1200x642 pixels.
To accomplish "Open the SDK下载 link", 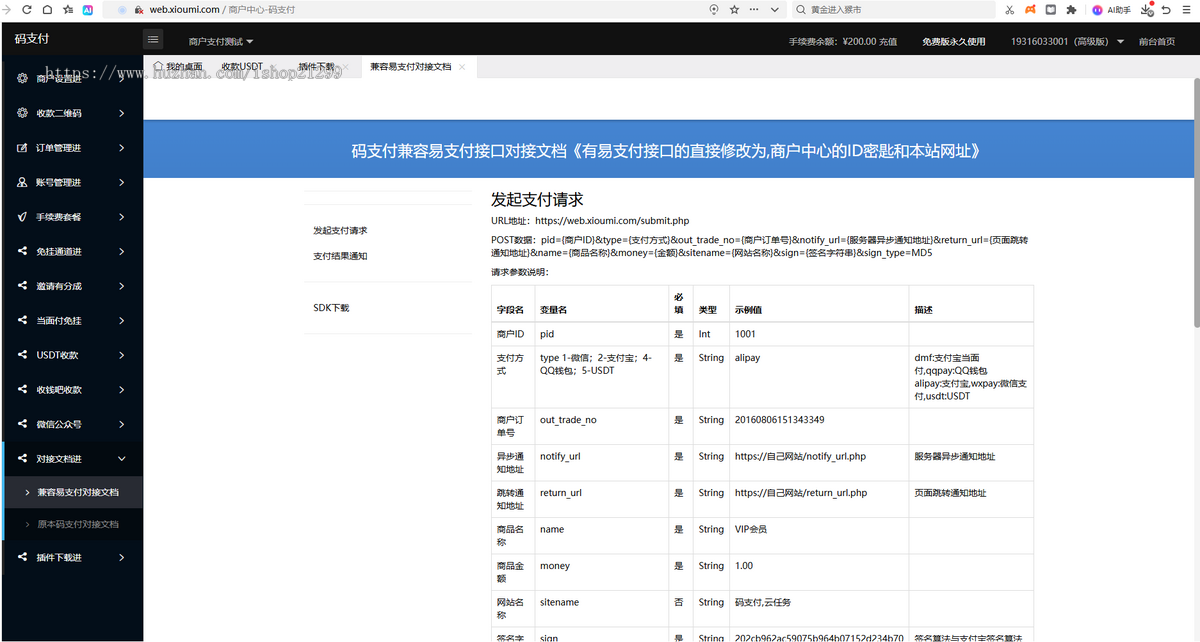I will 331,308.
